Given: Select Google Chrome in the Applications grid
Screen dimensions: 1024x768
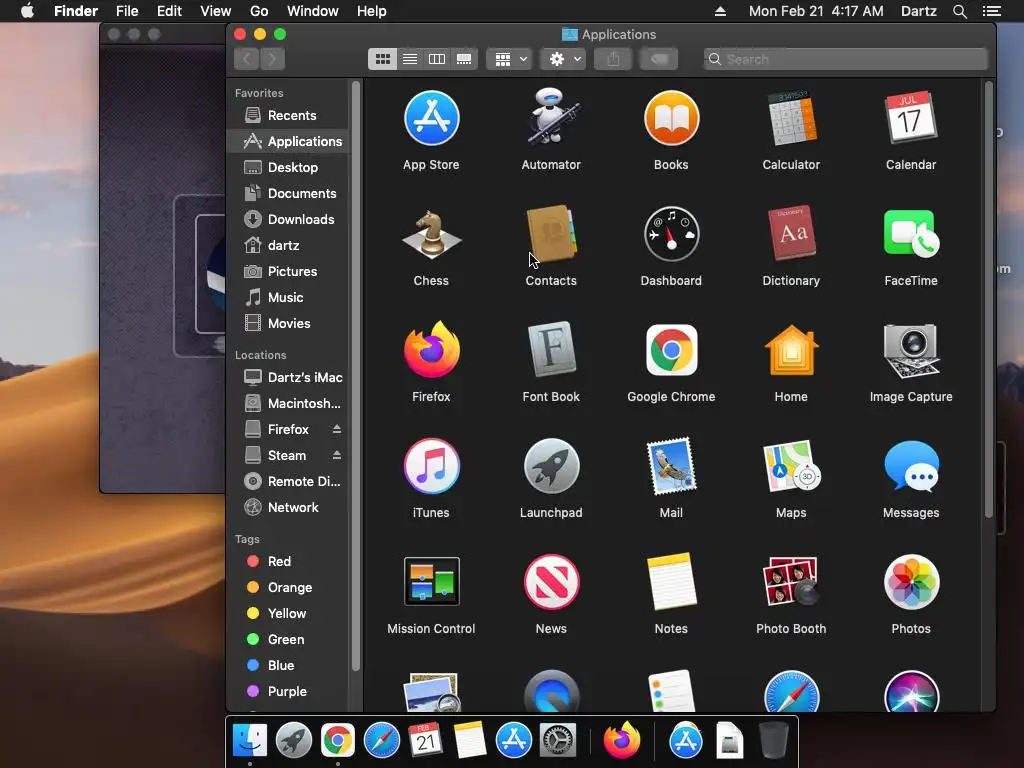Looking at the screenshot, I should pos(671,350).
